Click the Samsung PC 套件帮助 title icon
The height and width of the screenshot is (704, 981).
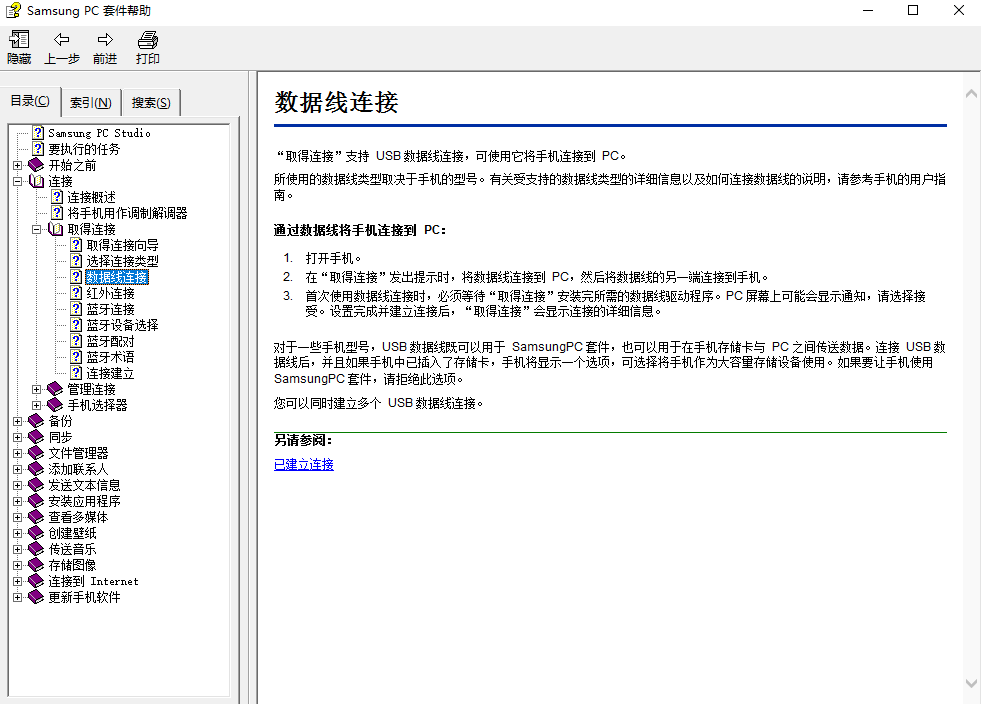13,11
